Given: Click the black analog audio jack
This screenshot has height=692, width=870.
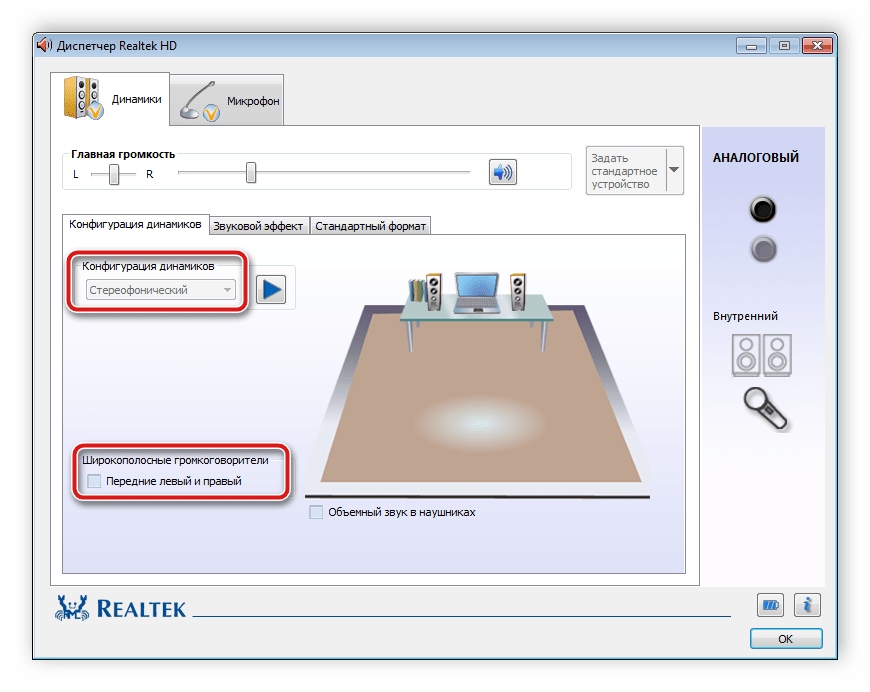Looking at the screenshot, I should coord(763,210).
